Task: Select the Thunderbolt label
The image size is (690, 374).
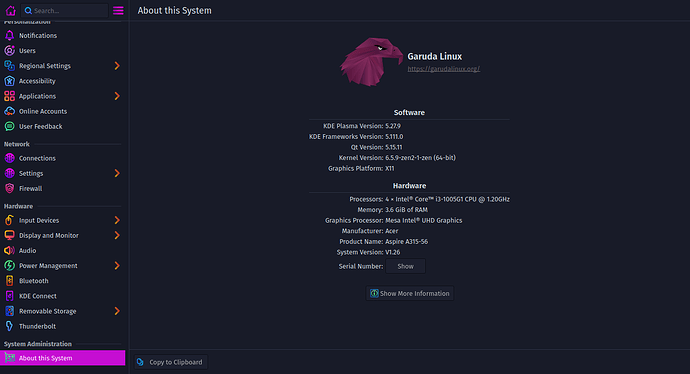Action: (x=37, y=326)
